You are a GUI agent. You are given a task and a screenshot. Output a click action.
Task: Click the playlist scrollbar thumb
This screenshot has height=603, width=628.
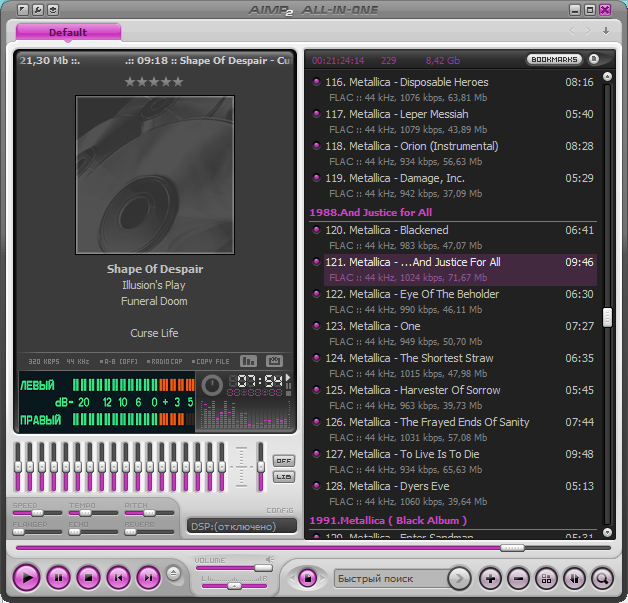pyautogui.click(x=607, y=318)
